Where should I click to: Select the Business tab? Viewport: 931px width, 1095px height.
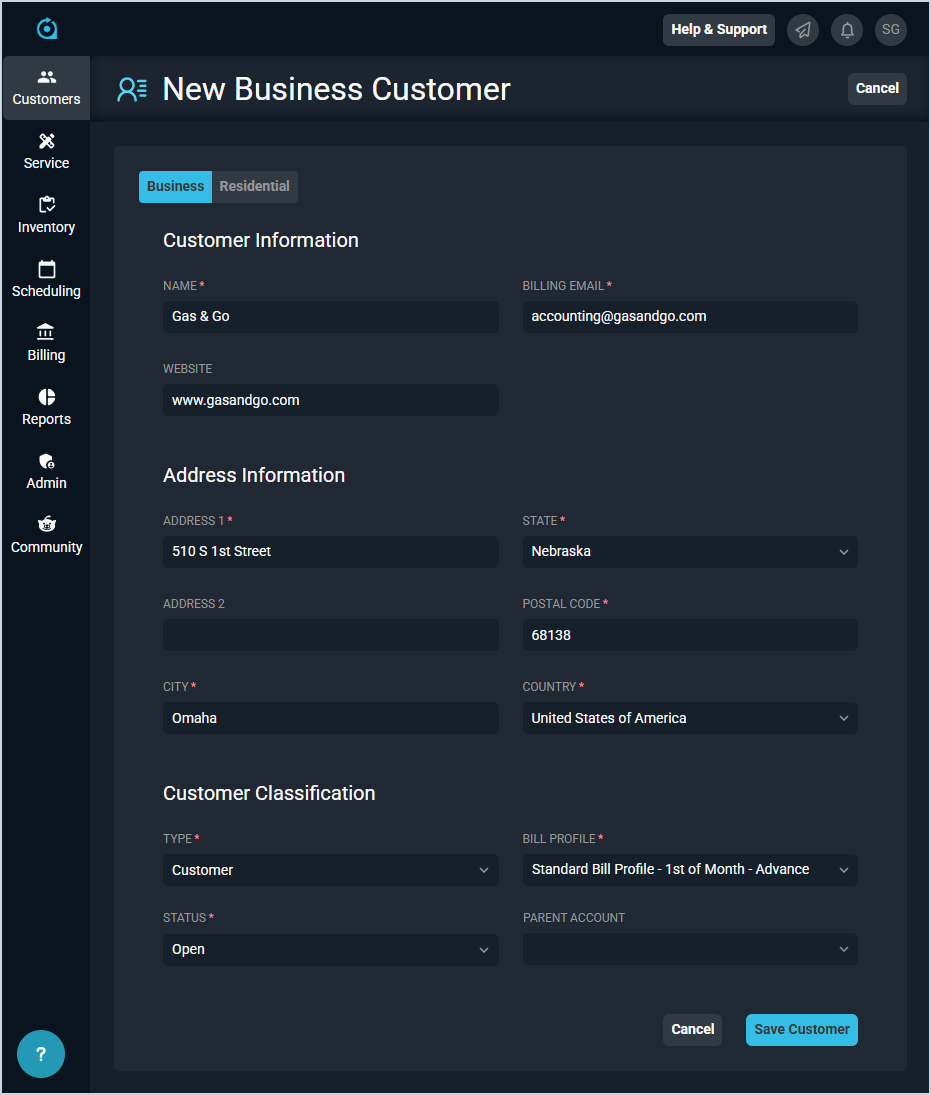coord(175,187)
